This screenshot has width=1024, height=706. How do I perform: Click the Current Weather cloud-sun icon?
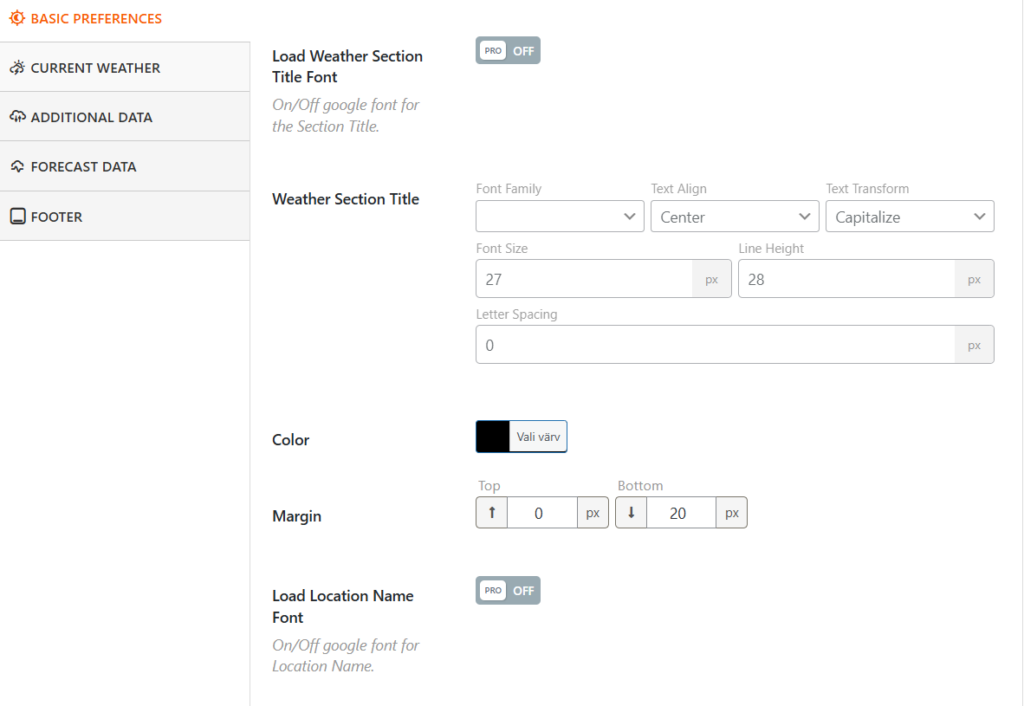pos(17,68)
